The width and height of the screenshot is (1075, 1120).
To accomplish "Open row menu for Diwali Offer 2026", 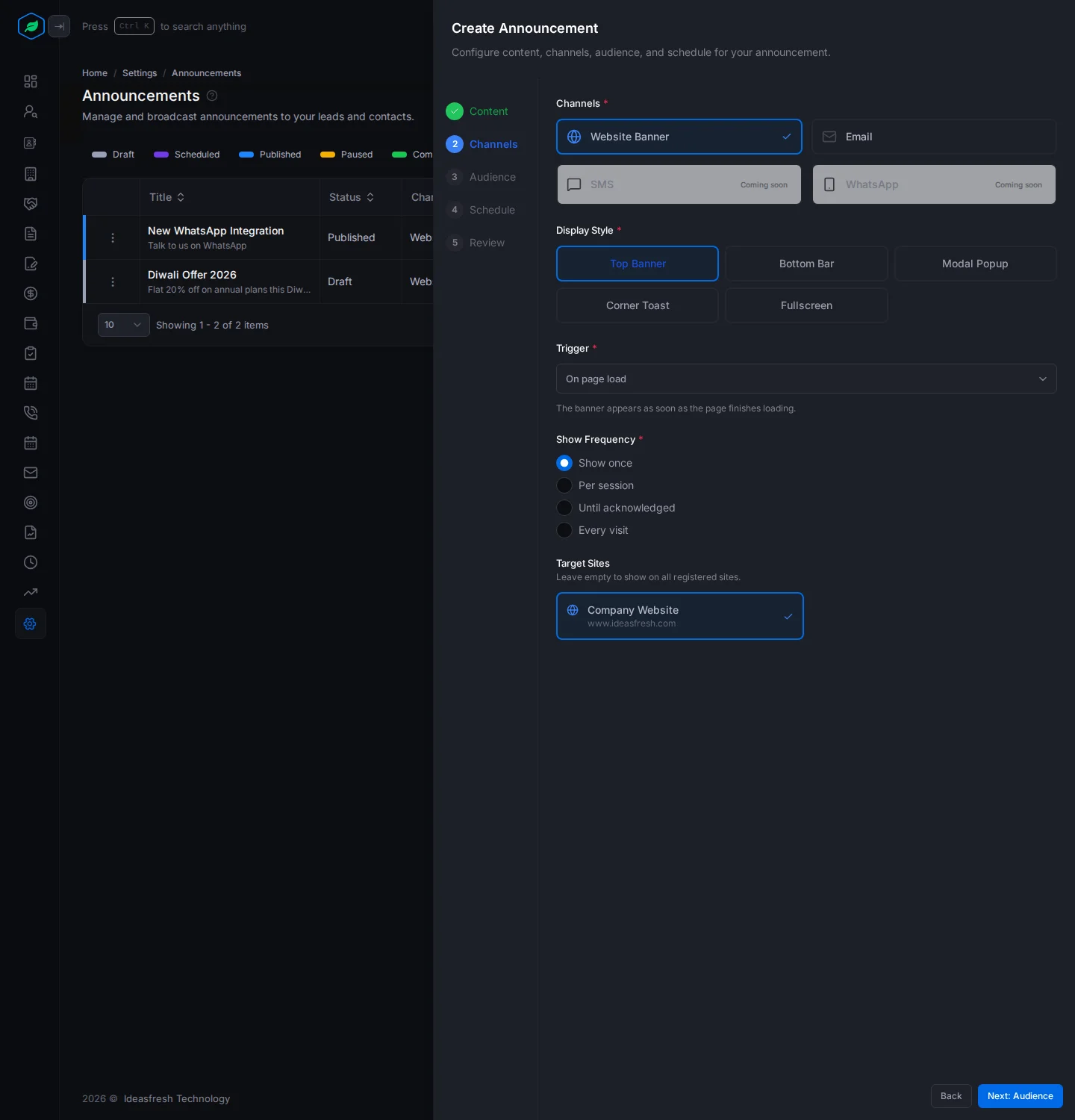I will click(113, 281).
